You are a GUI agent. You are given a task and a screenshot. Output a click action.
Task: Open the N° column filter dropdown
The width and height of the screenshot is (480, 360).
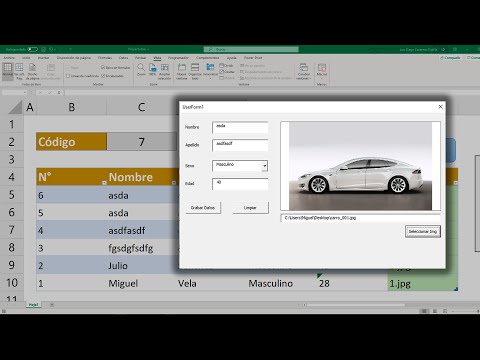tap(104, 183)
